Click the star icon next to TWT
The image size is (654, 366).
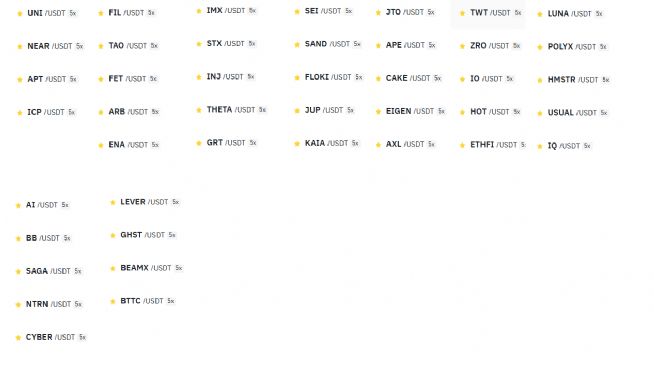pos(462,14)
